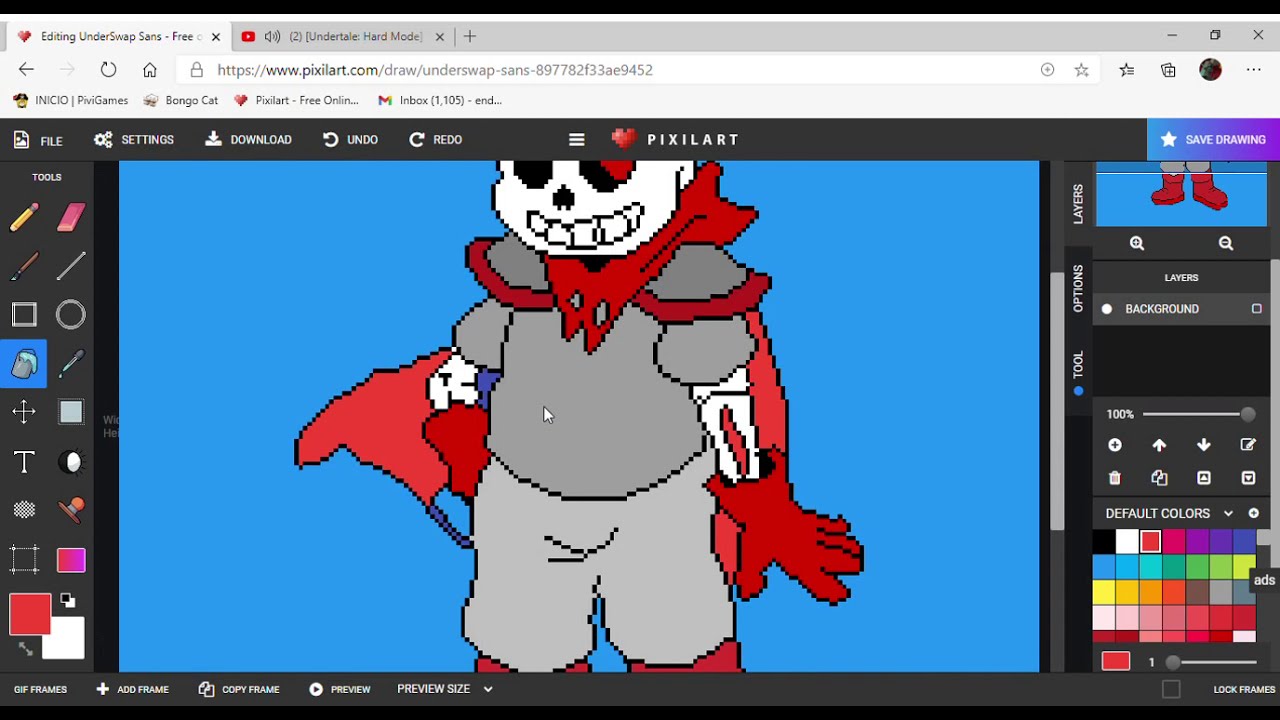The image size is (1280, 720).
Task: Zoom out on the preview thumbnail
Action: tap(1226, 243)
